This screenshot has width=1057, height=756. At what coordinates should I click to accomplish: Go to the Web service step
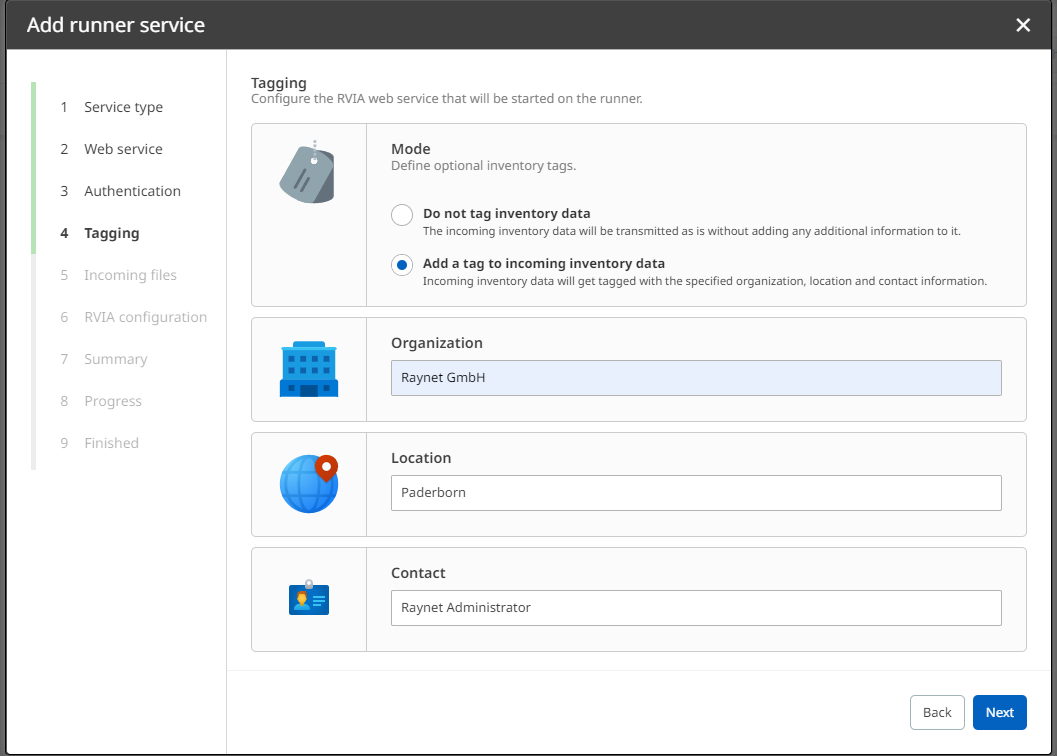click(x=123, y=149)
